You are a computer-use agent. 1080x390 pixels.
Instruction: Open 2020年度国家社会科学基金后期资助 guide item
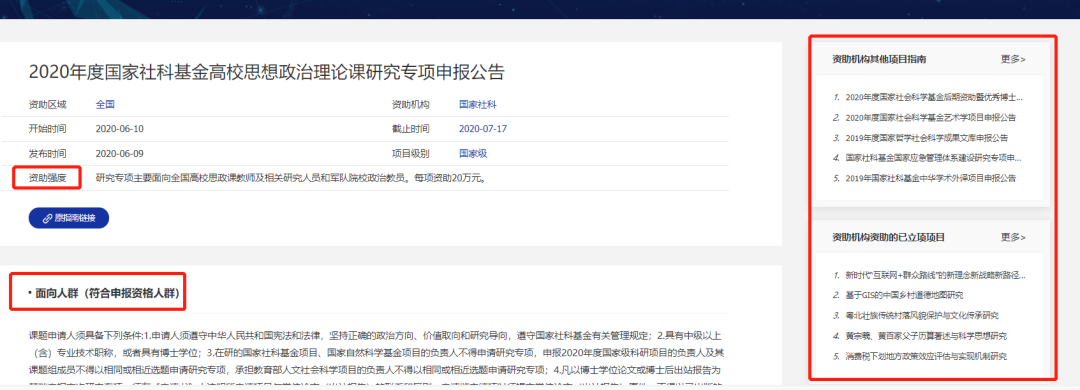click(934, 98)
